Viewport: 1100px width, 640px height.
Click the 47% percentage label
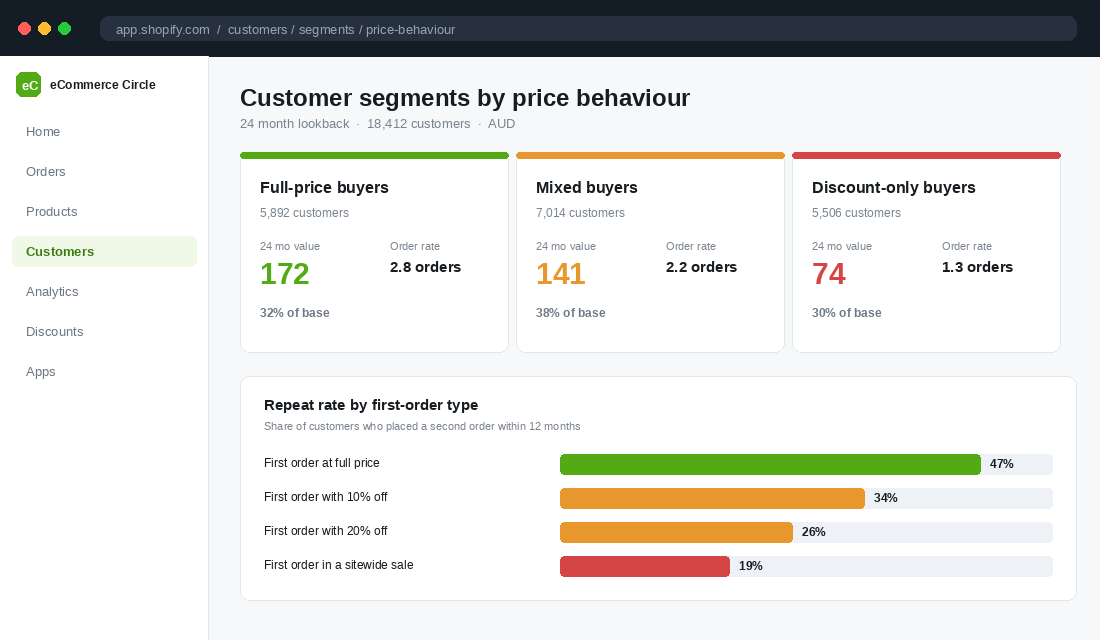(1001, 464)
